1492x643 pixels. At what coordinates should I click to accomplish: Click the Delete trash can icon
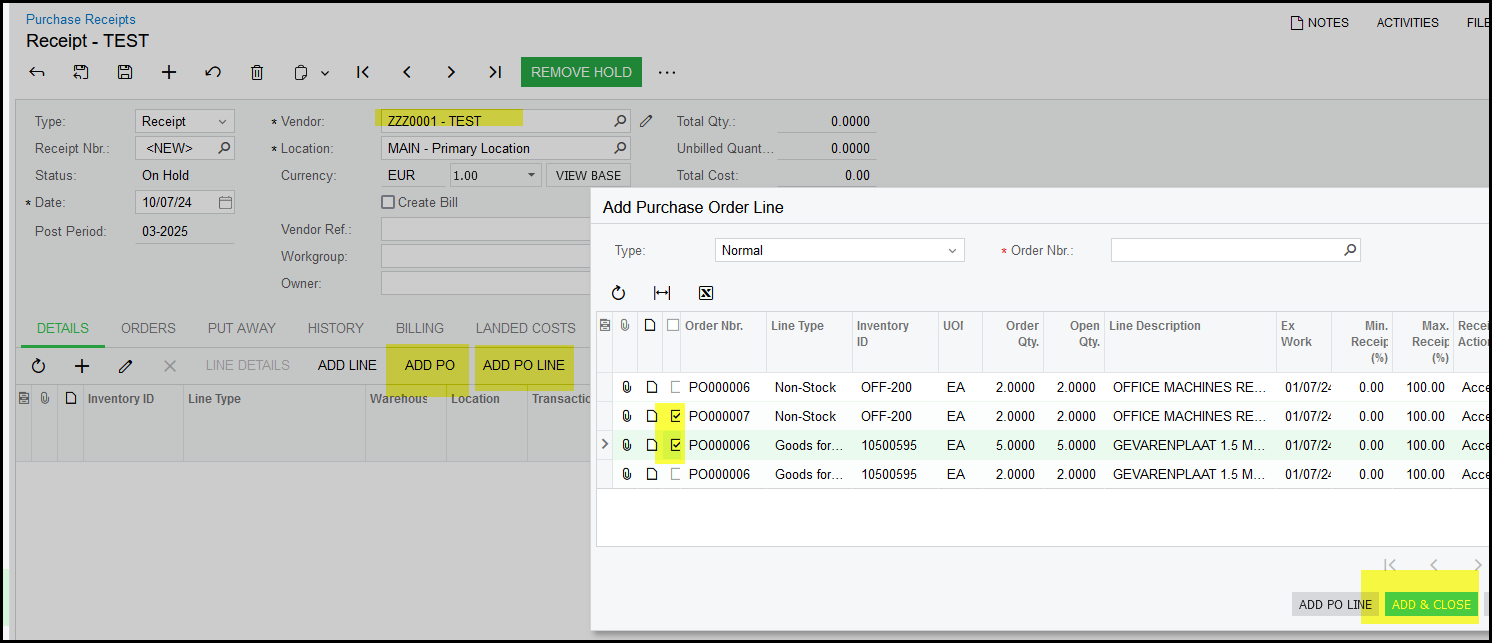click(257, 72)
